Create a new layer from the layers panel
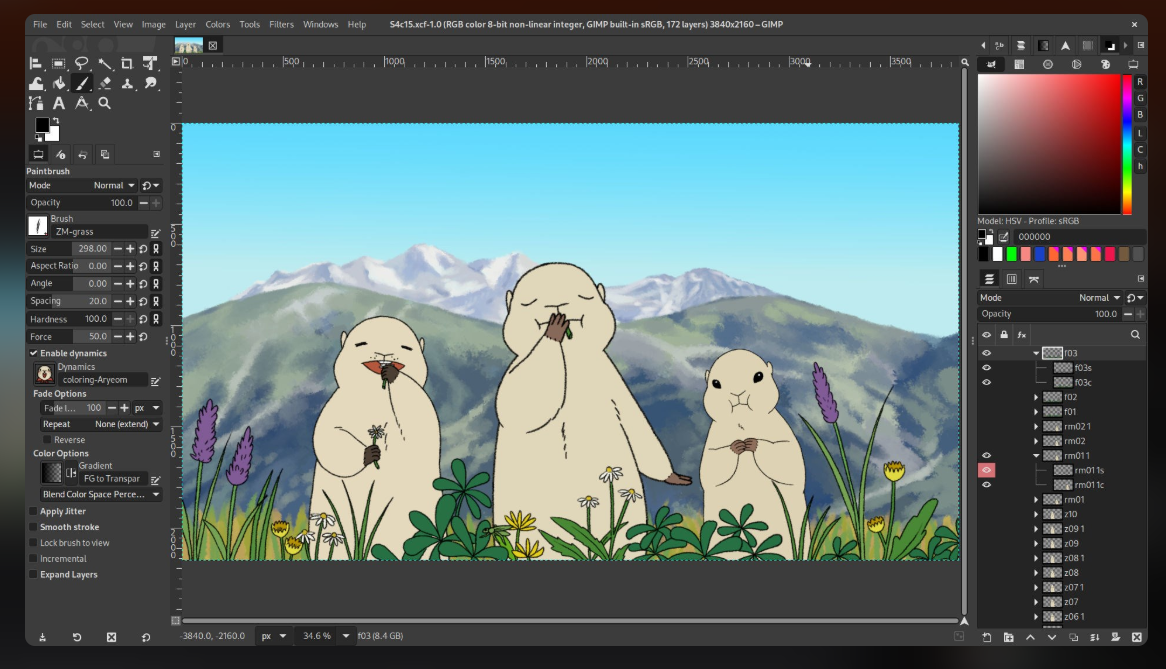 click(987, 637)
